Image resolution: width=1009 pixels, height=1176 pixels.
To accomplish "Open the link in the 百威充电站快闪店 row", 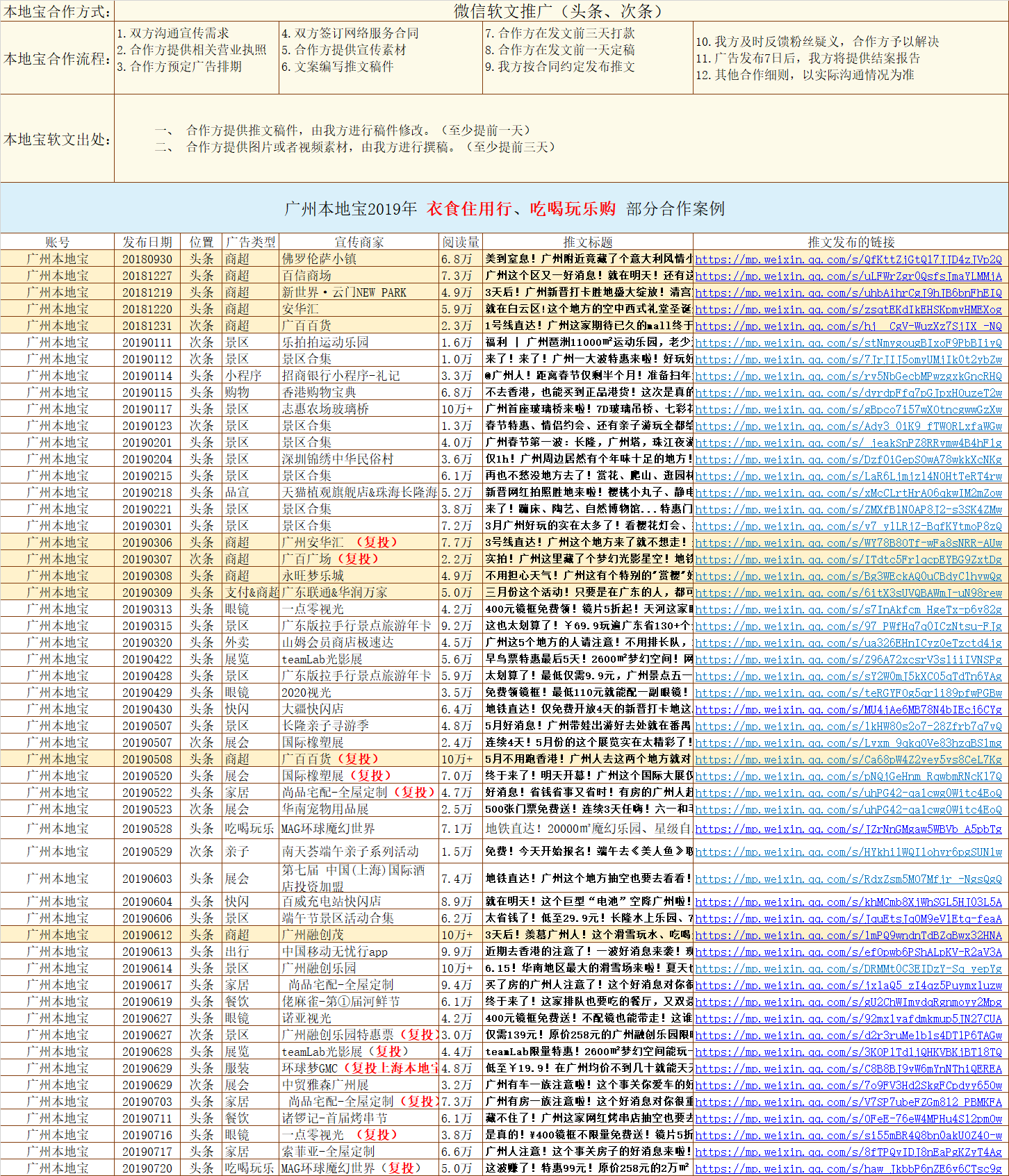I will tap(848, 902).
